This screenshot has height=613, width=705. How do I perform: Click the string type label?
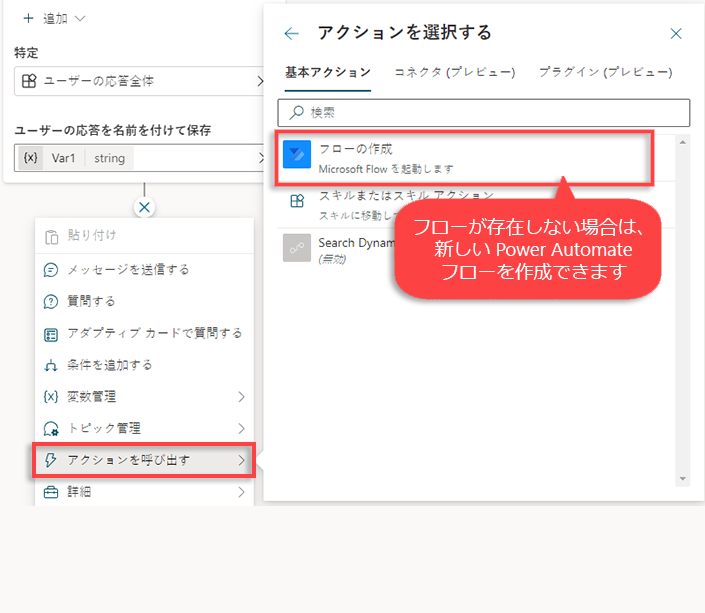pos(109,158)
